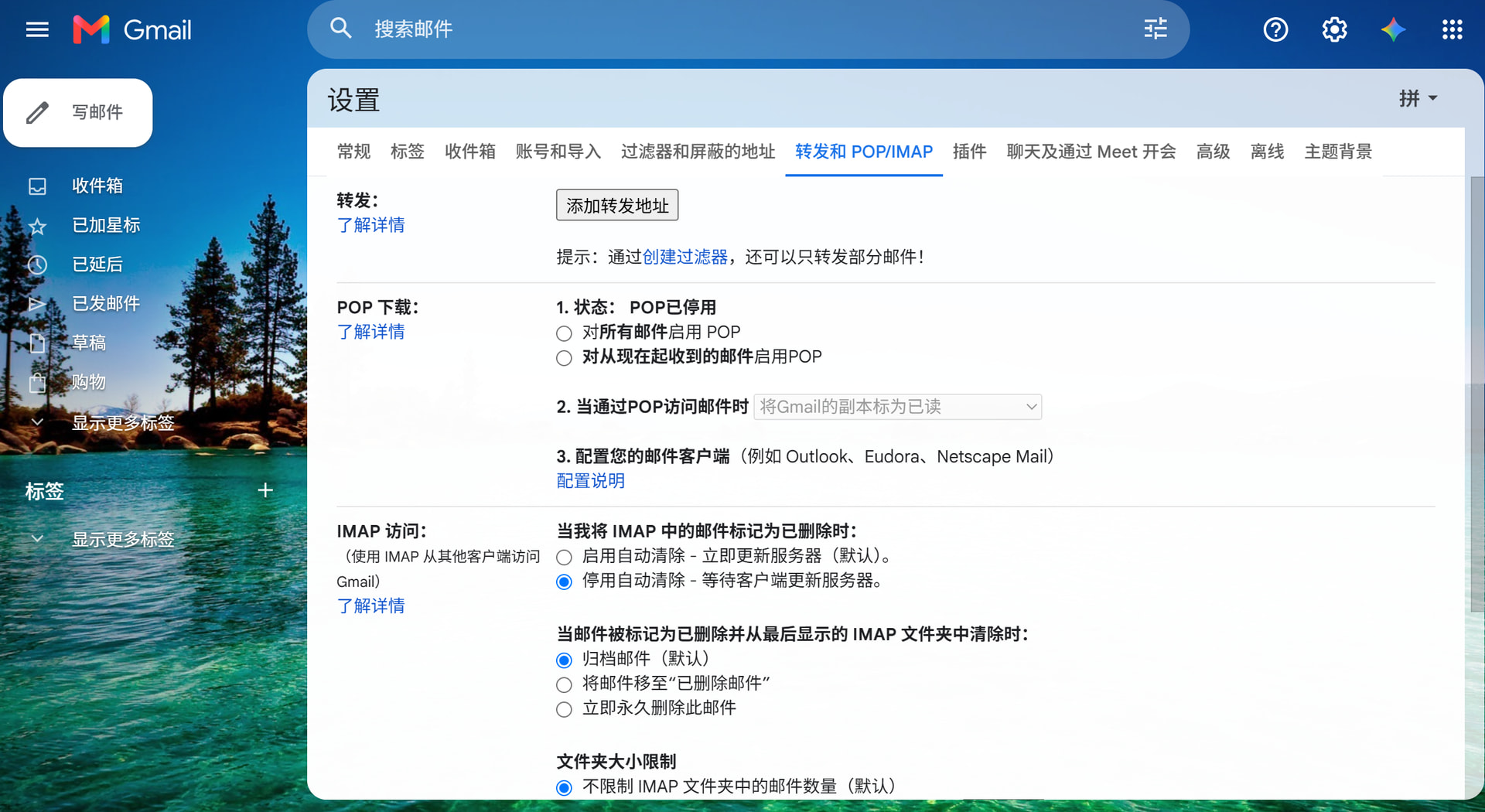This screenshot has height=812, width=1485.
Task: Open the Gemini sparkle icon
Action: pos(1393,29)
